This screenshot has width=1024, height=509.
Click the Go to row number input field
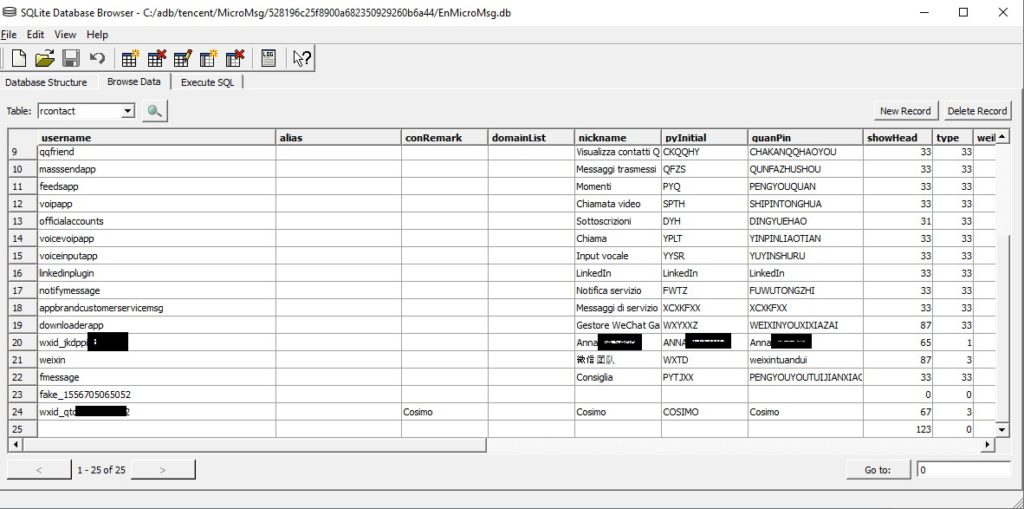(963, 469)
